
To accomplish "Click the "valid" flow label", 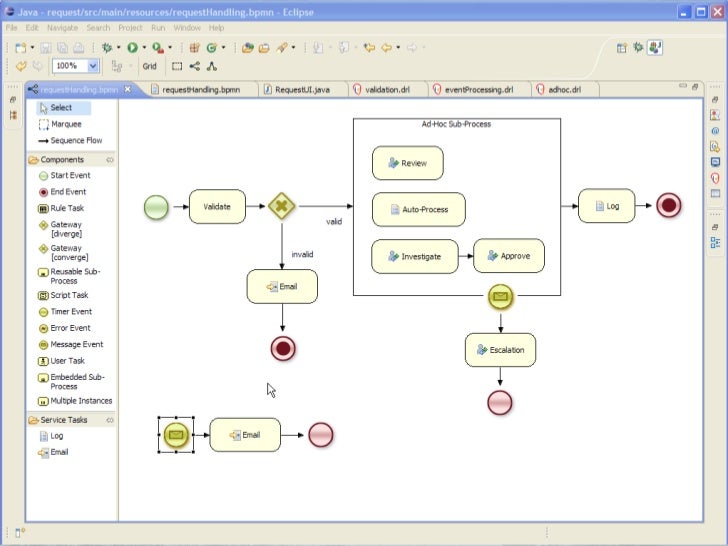I will 334,222.
